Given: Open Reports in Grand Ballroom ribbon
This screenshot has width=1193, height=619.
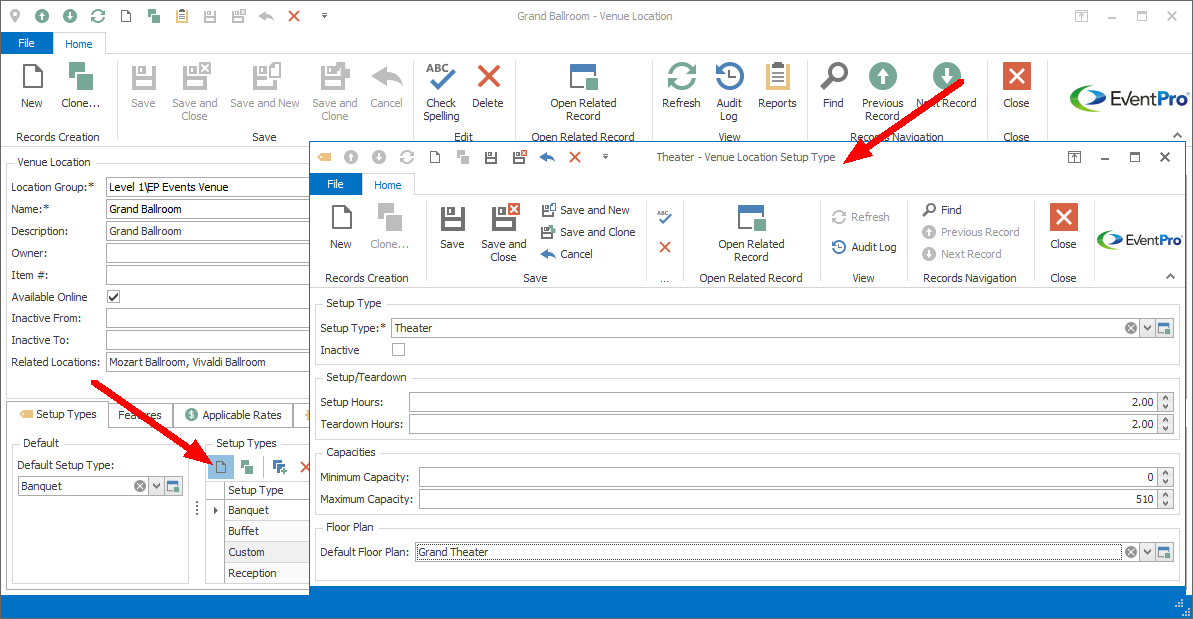Looking at the screenshot, I should [777, 86].
